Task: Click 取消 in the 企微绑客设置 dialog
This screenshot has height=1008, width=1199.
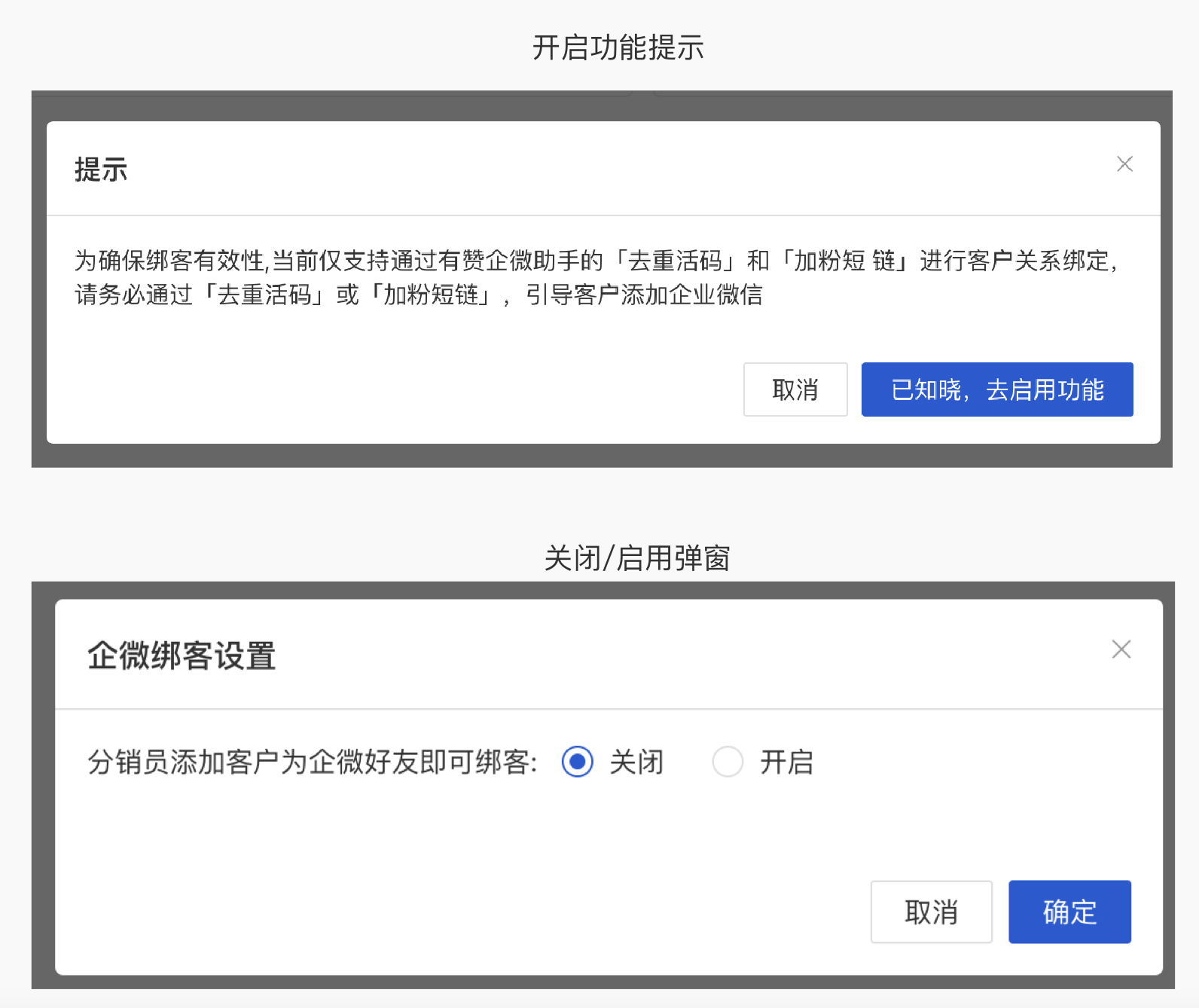Action: click(932, 912)
